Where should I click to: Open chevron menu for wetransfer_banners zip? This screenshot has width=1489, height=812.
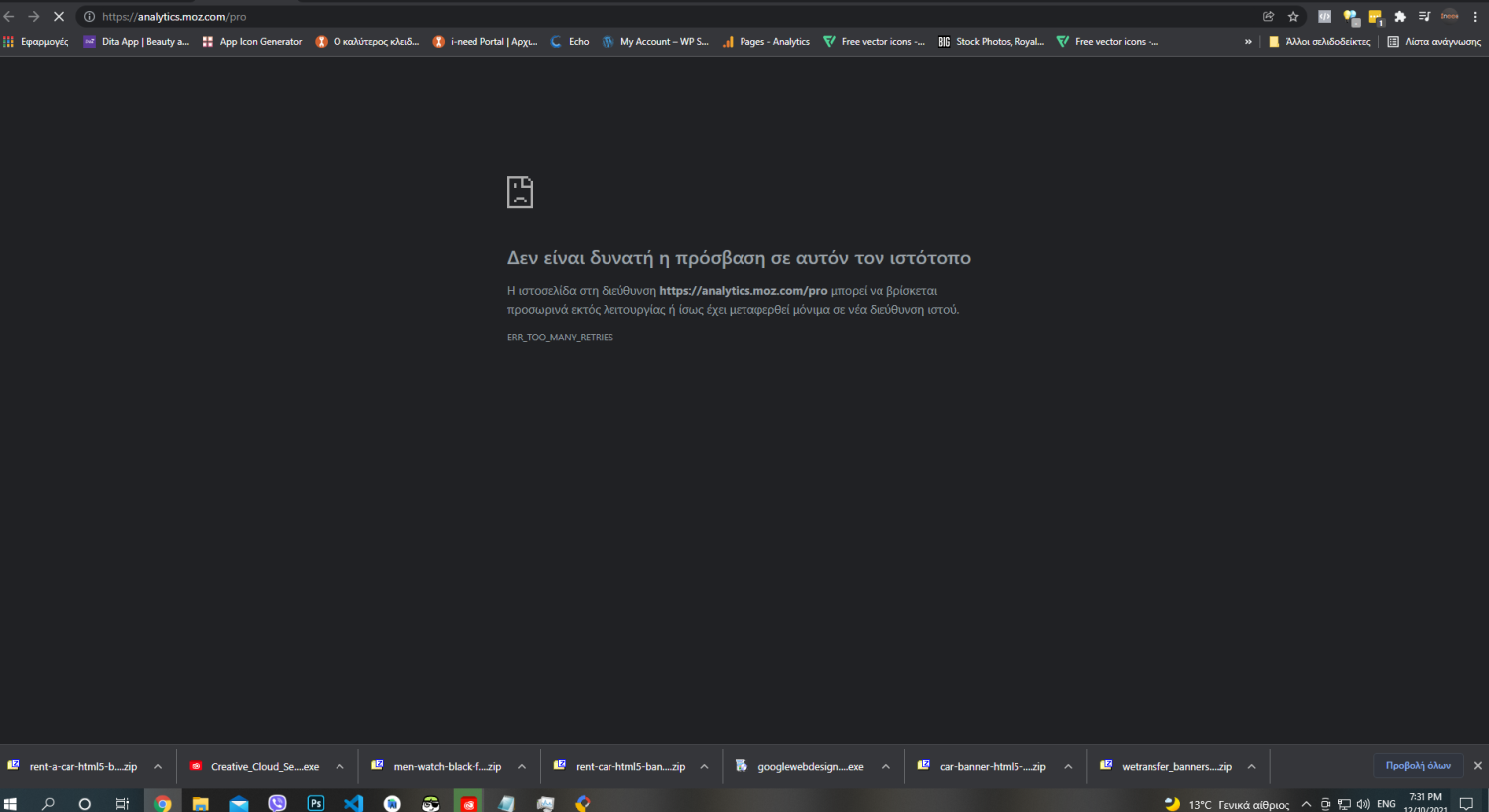pos(1251,766)
